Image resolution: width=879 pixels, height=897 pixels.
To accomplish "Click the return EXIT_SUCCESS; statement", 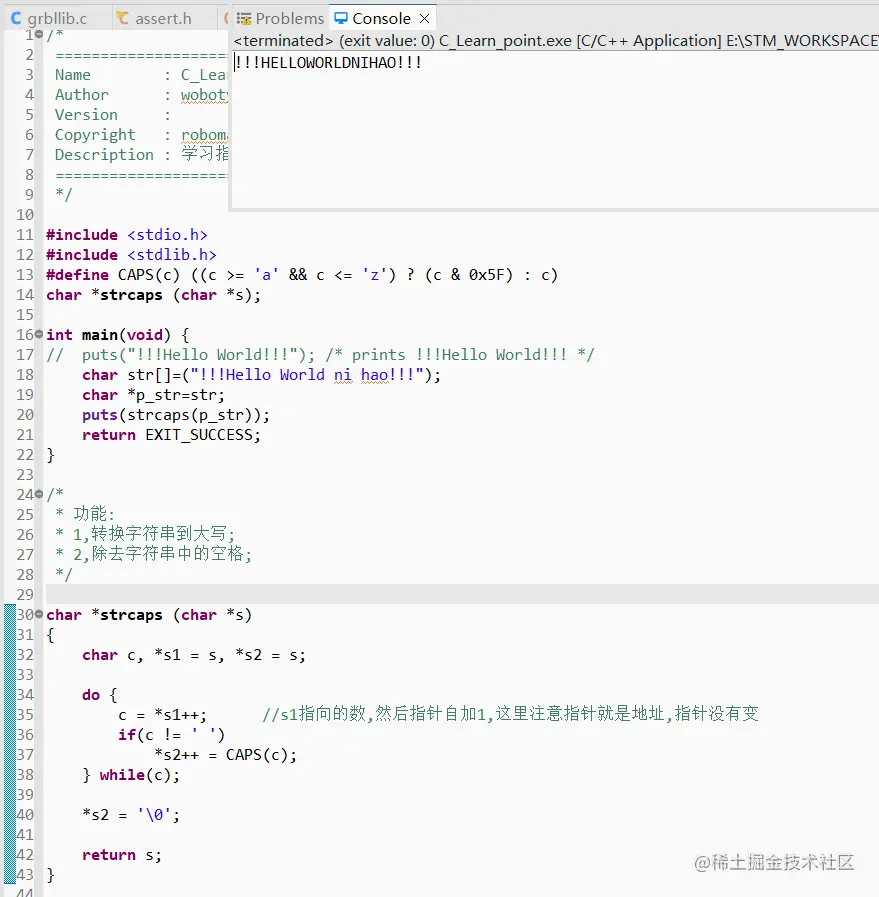I will coord(171,435).
